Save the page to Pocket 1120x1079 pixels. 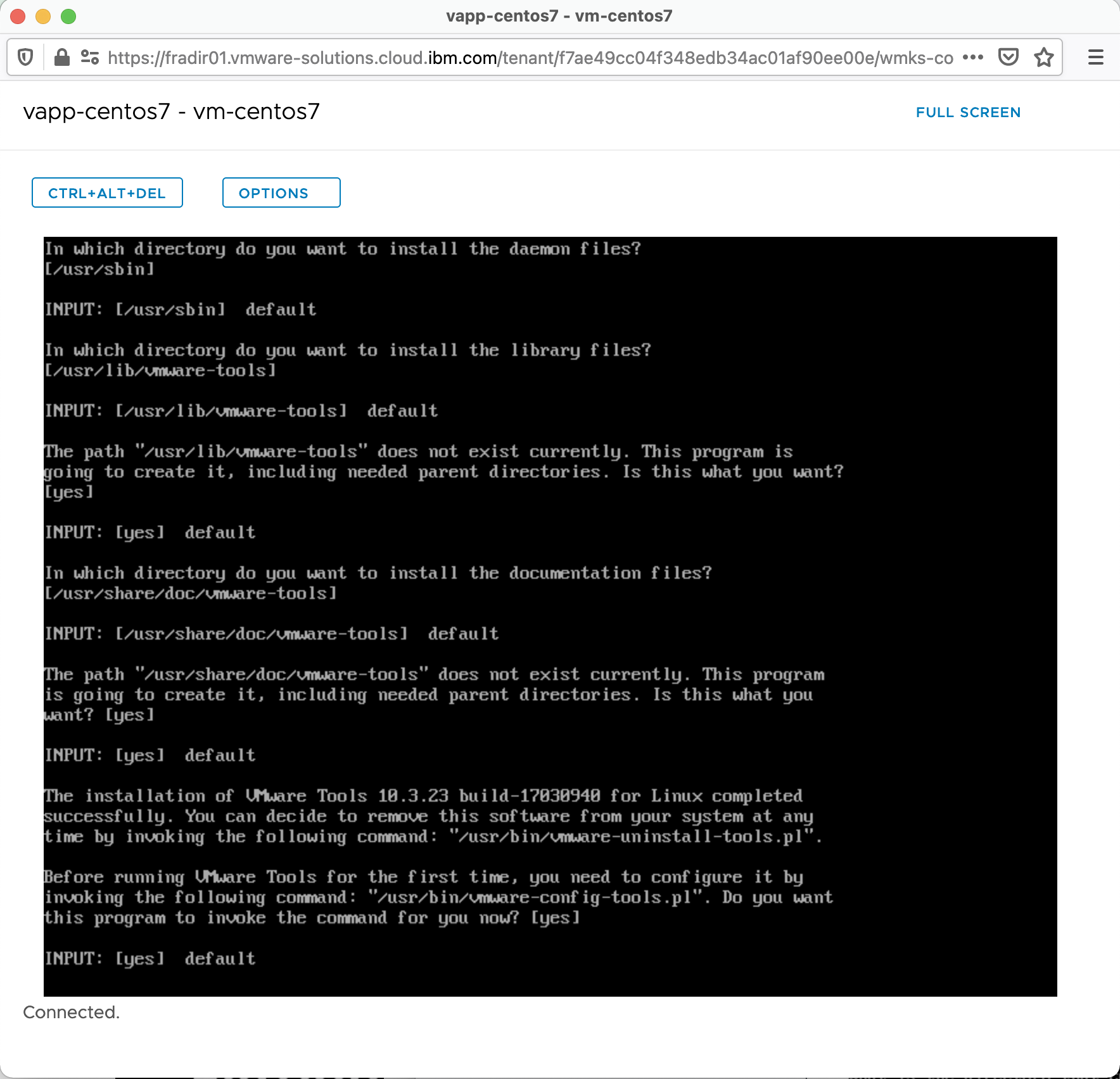pos(1008,58)
